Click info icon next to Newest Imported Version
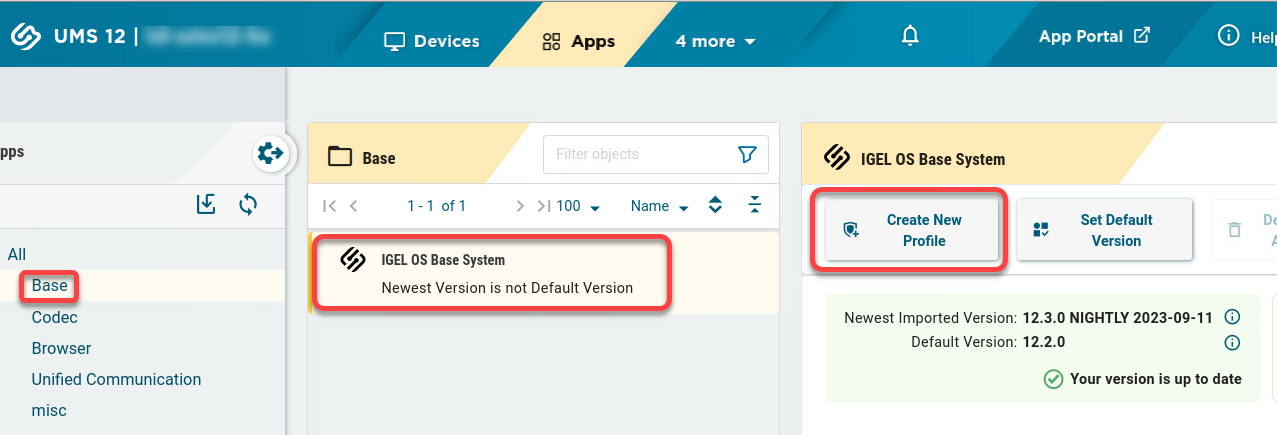This screenshot has height=435, width=1277. pyautogui.click(x=1232, y=317)
